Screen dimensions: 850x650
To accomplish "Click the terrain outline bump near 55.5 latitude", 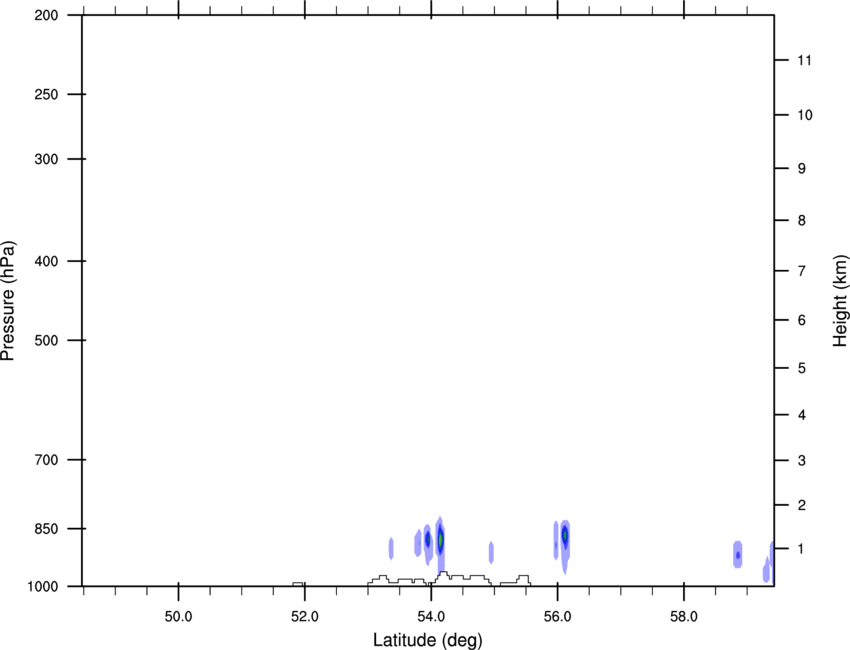I will click(x=523, y=580).
